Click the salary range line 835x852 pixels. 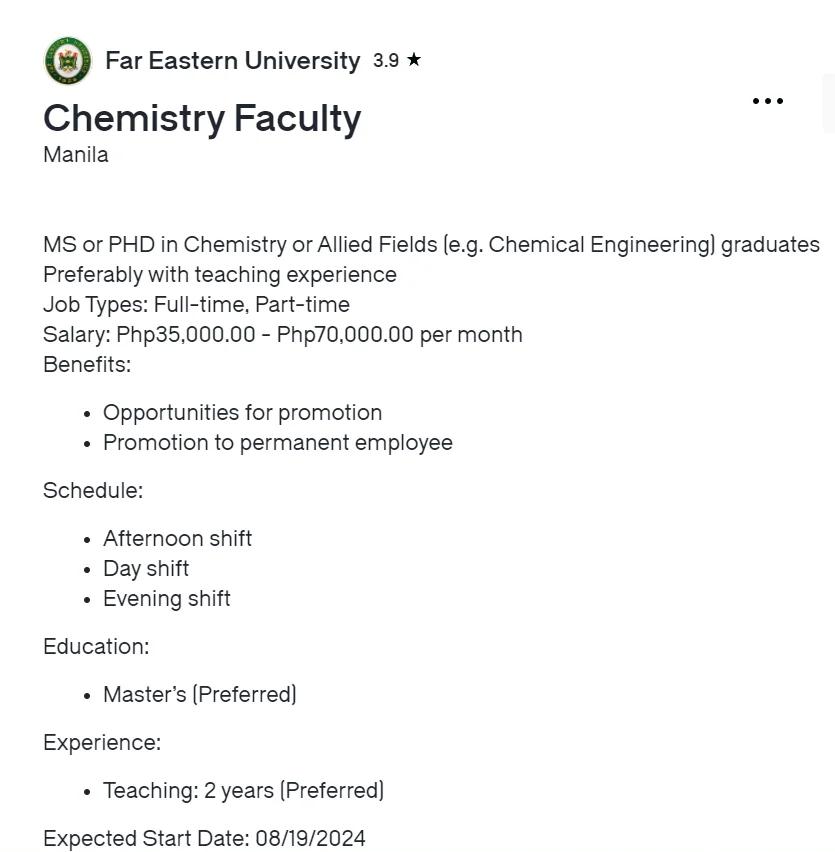coord(282,335)
